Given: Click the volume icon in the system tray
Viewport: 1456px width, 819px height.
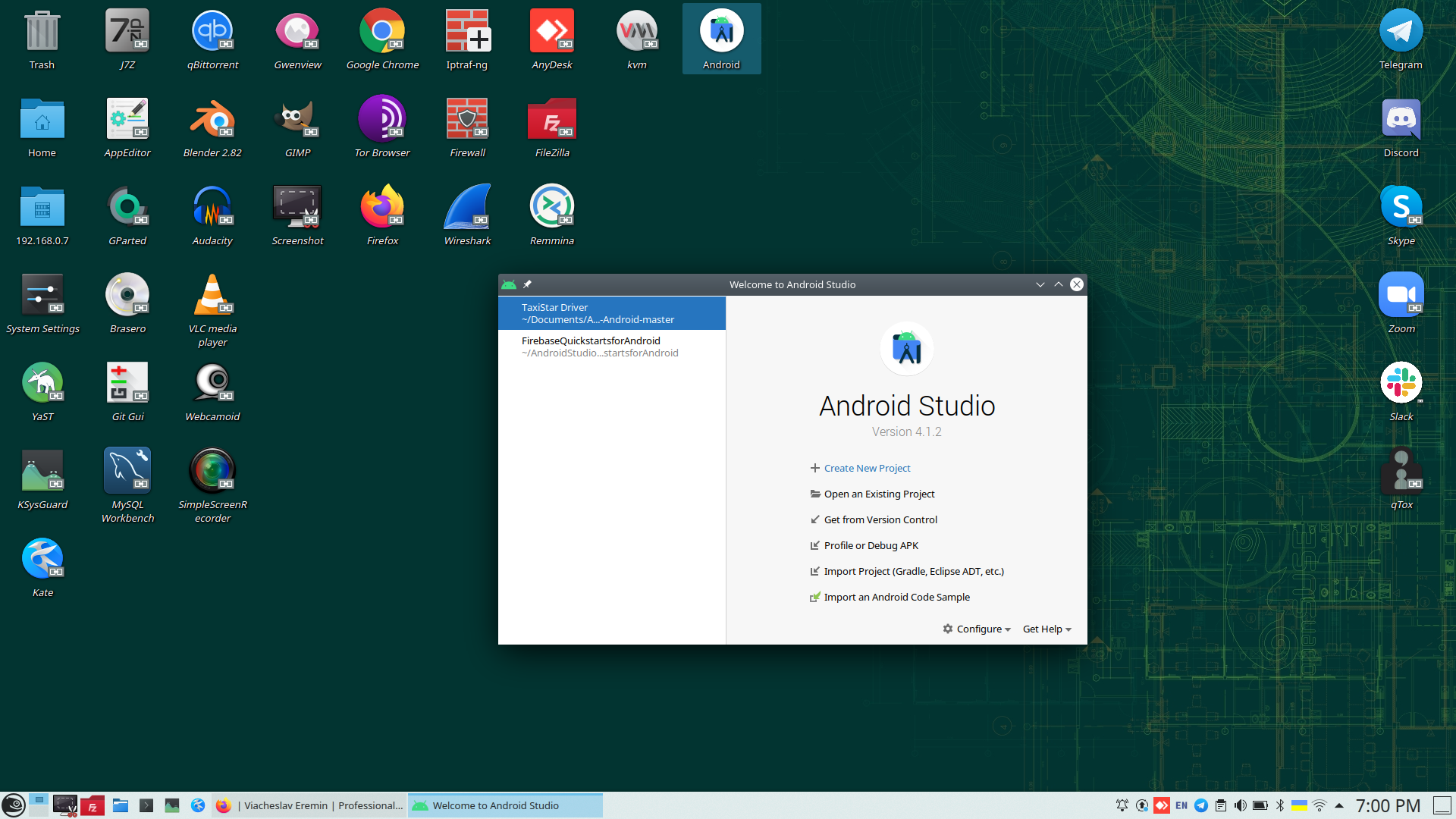Looking at the screenshot, I should click(x=1240, y=805).
